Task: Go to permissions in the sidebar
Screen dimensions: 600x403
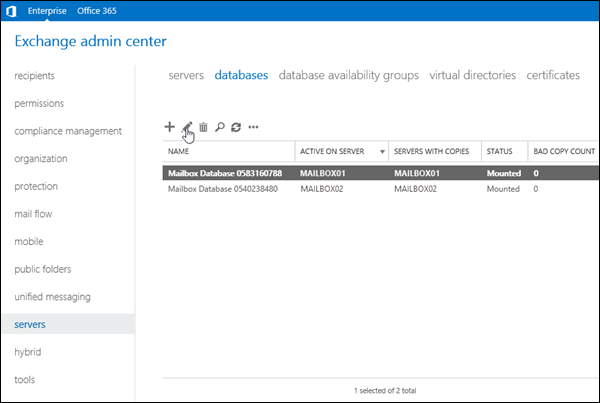Action: (x=39, y=103)
